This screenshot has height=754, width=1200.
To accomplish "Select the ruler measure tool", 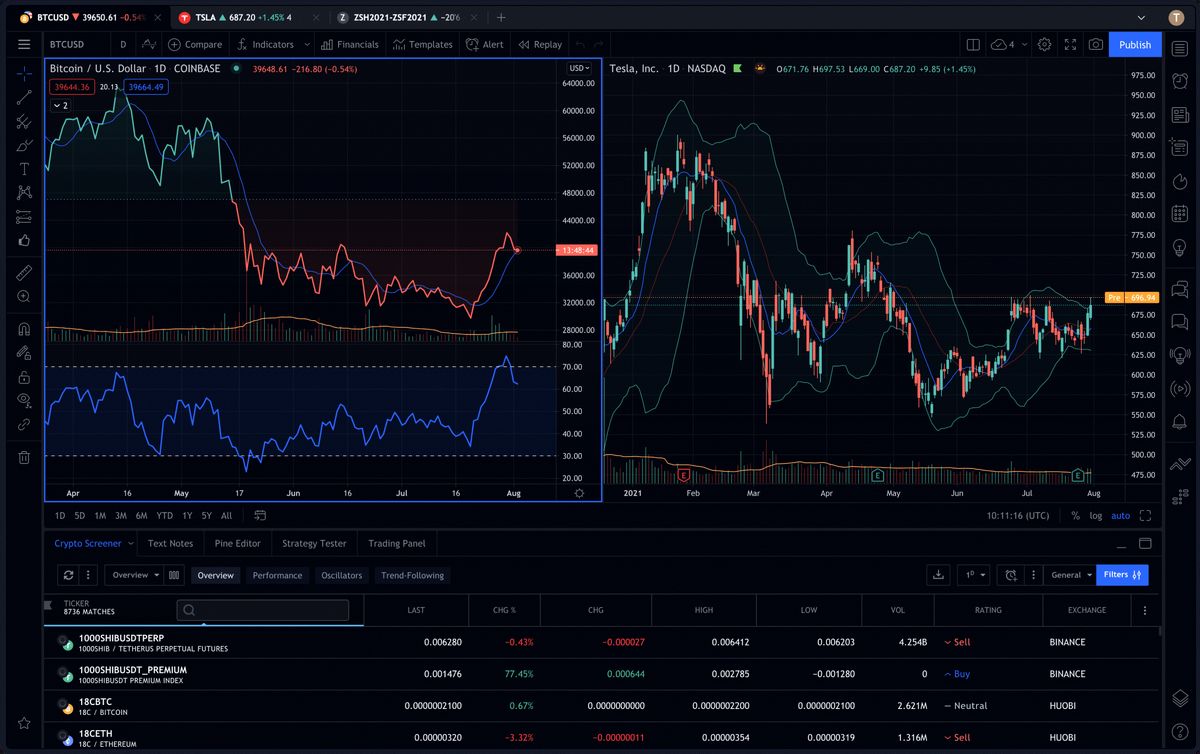I will click(24, 272).
